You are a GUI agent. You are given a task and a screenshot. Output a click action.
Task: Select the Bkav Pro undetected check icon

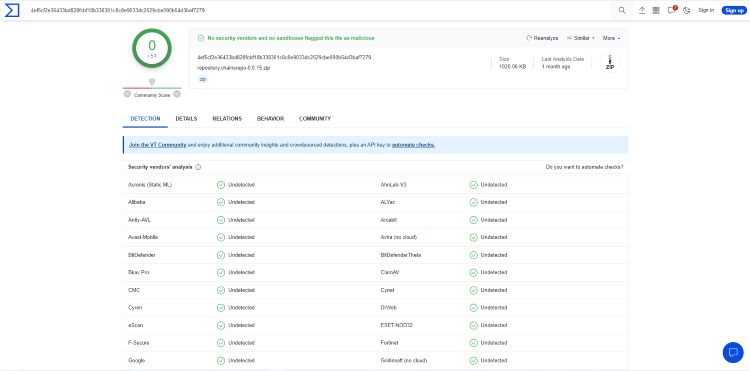click(x=221, y=273)
